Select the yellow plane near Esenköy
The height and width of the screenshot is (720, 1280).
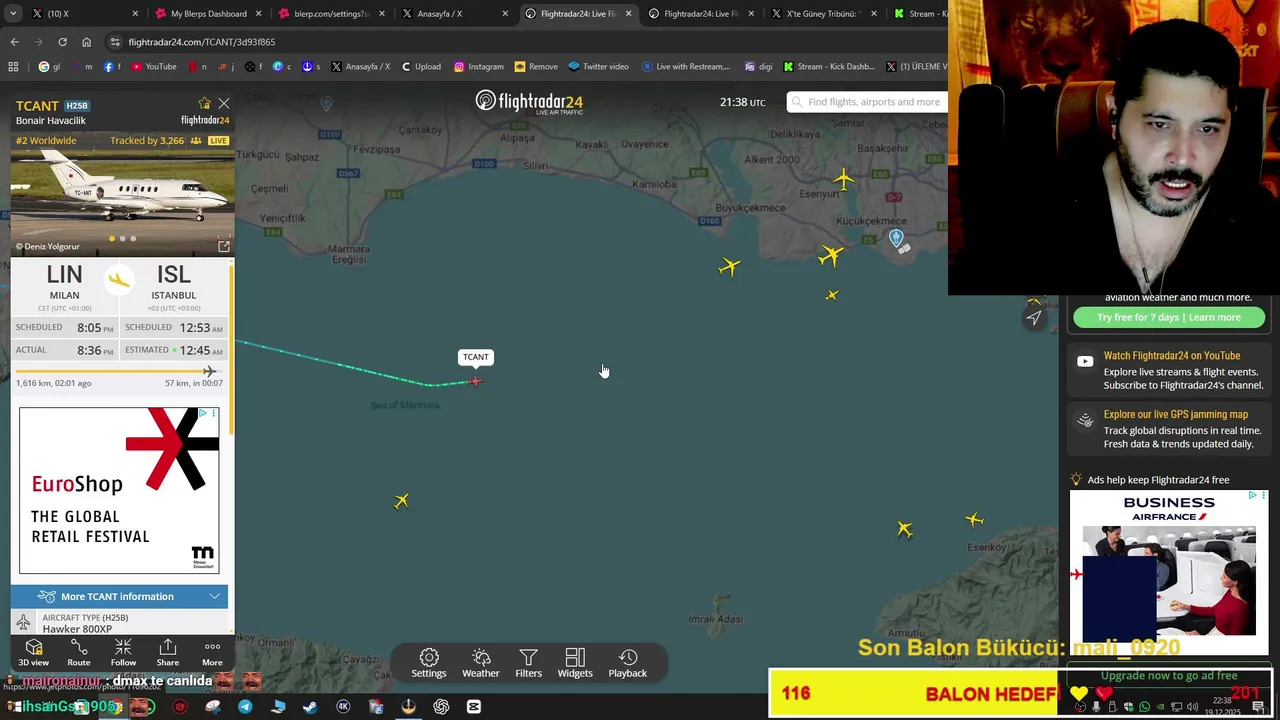pyautogui.click(x=975, y=519)
